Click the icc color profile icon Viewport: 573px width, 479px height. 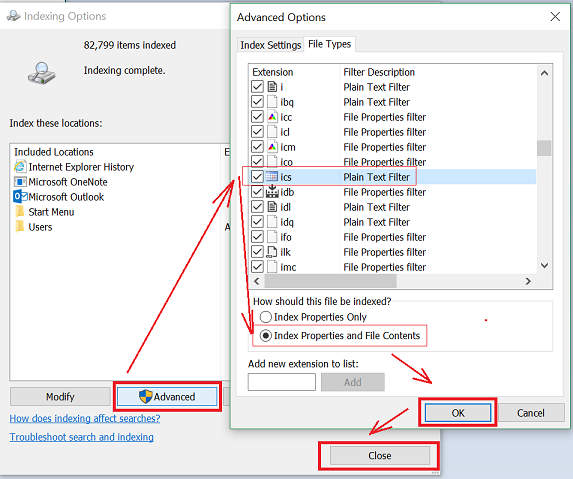(x=272, y=117)
